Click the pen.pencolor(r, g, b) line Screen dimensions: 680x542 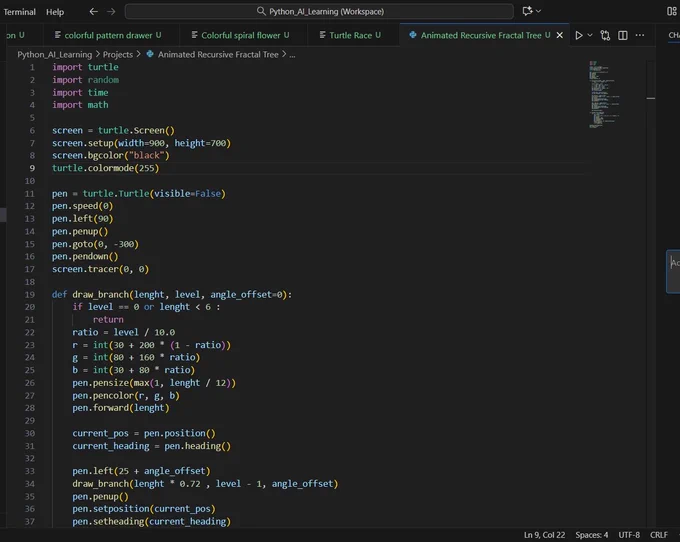(126, 396)
